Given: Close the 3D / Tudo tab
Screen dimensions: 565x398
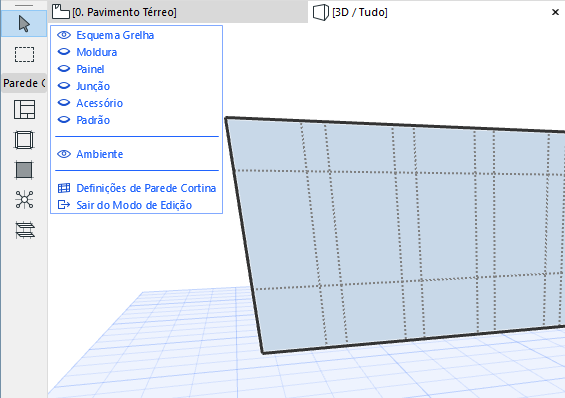Looking at the screenshot, I should click(555, 12).
